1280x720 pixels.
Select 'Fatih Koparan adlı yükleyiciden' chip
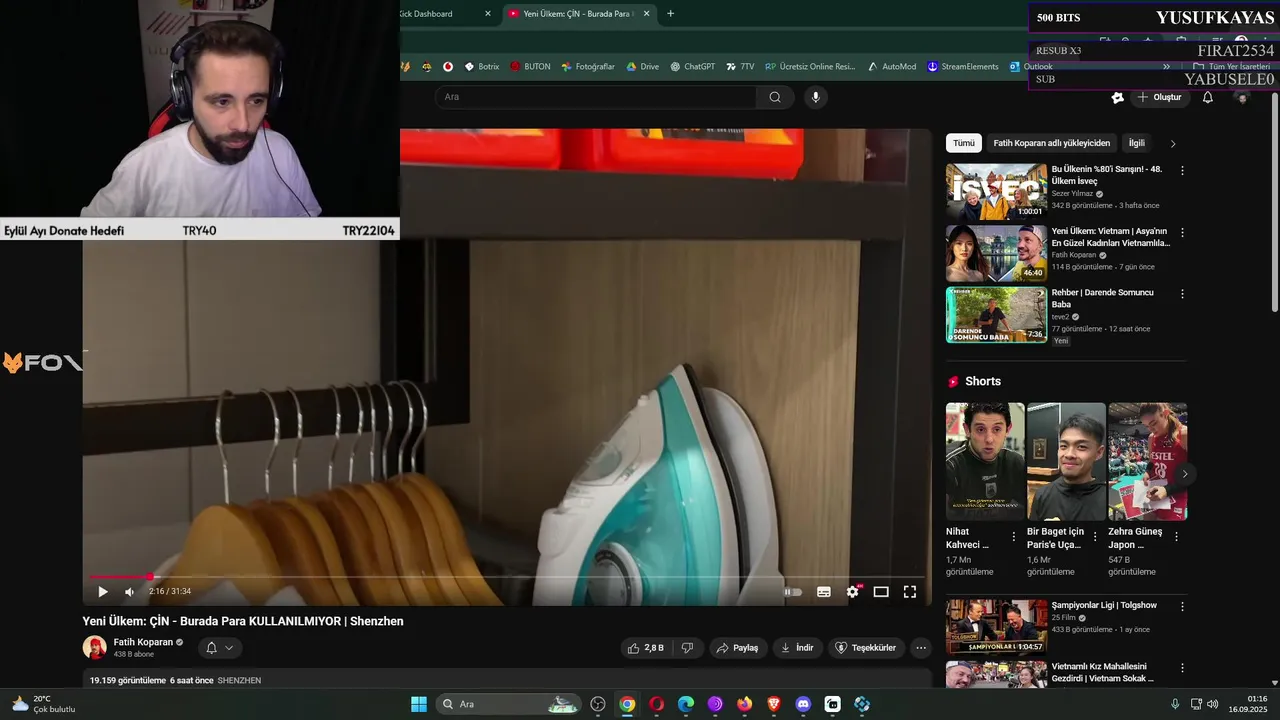(1052, 143)
